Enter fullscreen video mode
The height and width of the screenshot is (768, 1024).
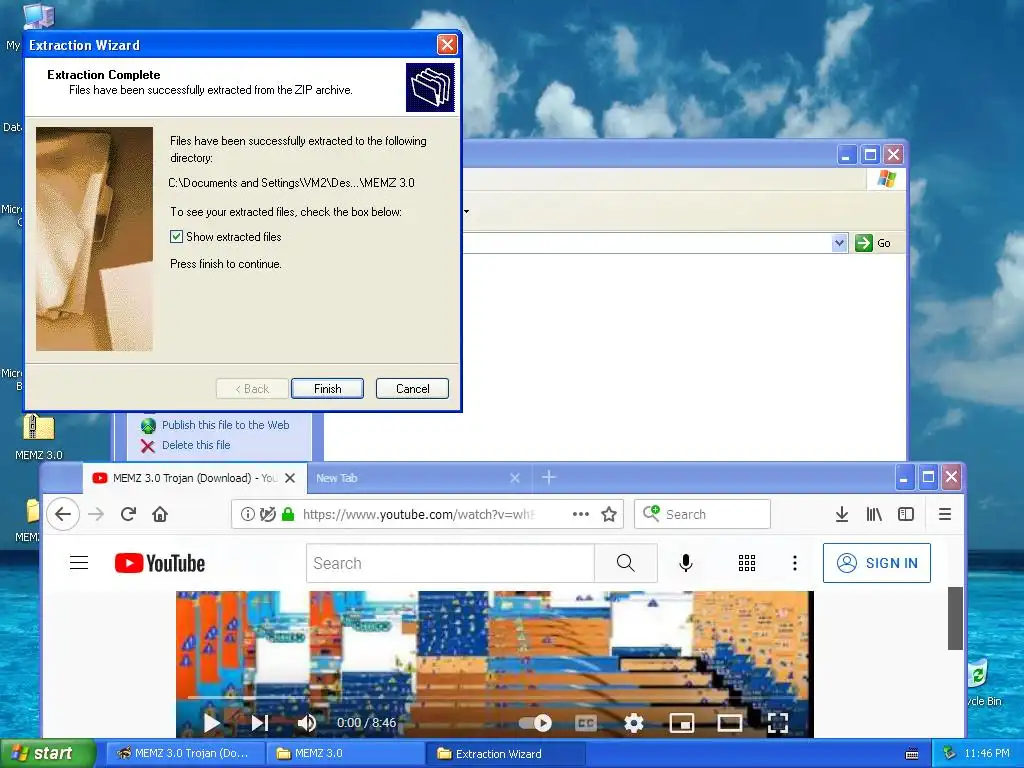click(x=778, y=723)
